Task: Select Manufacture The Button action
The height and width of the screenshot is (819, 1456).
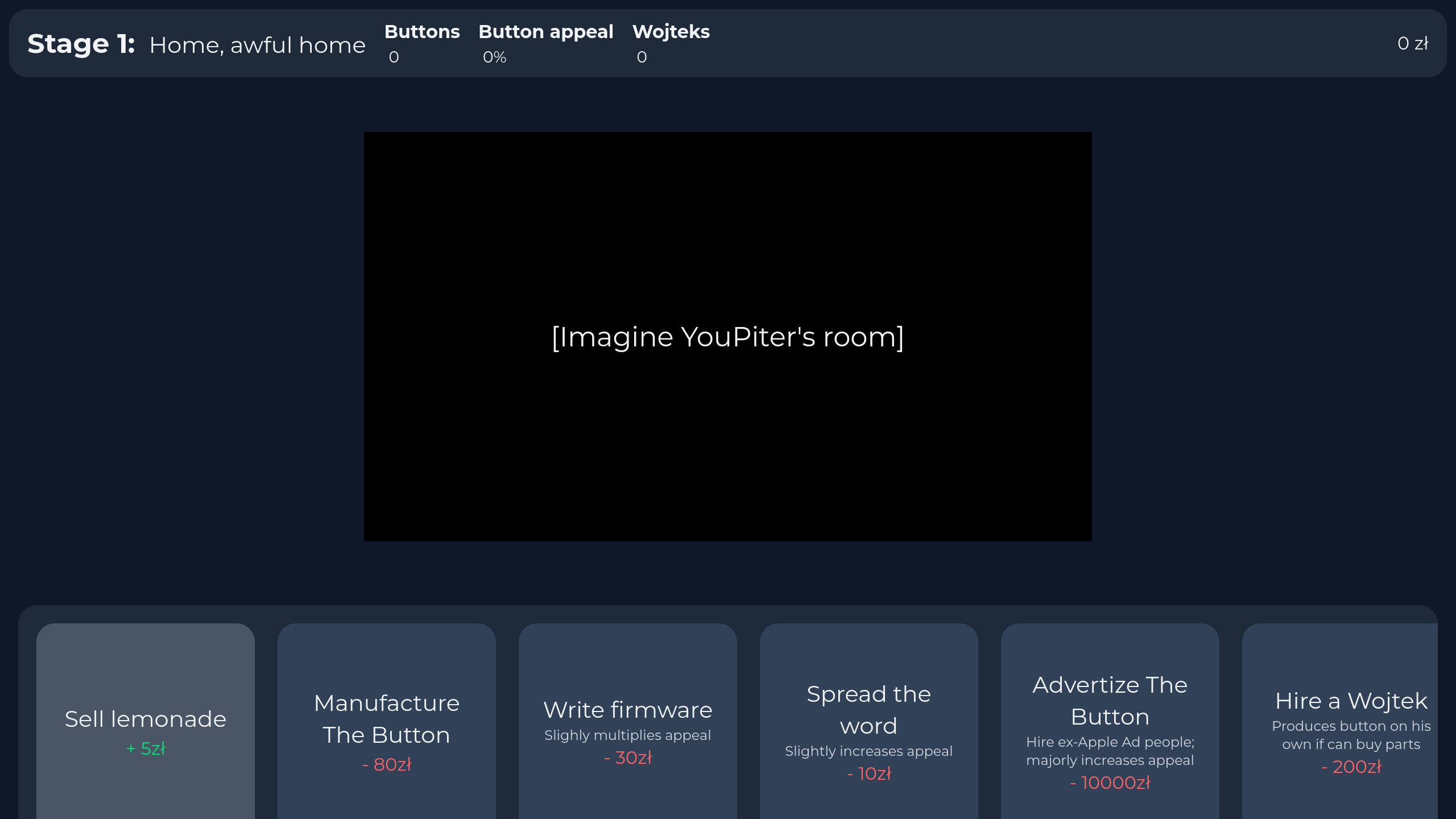Action: pos(386,718)
